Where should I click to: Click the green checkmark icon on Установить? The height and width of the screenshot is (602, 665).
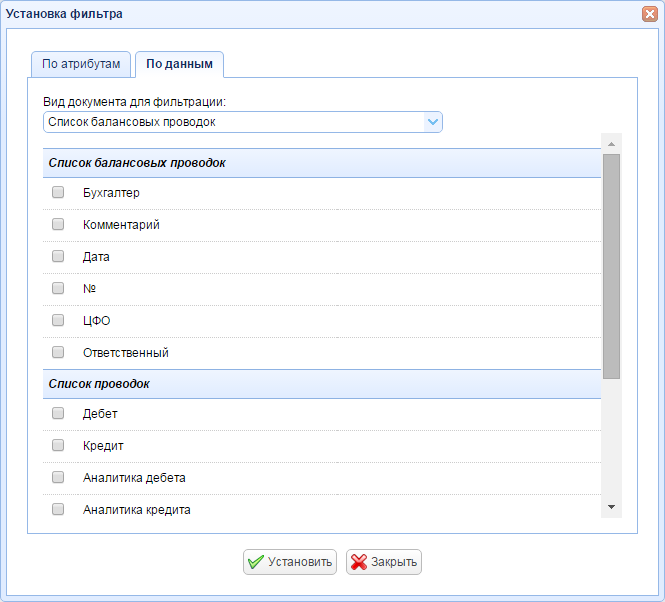pyautogui.click(x=256, y=562)
